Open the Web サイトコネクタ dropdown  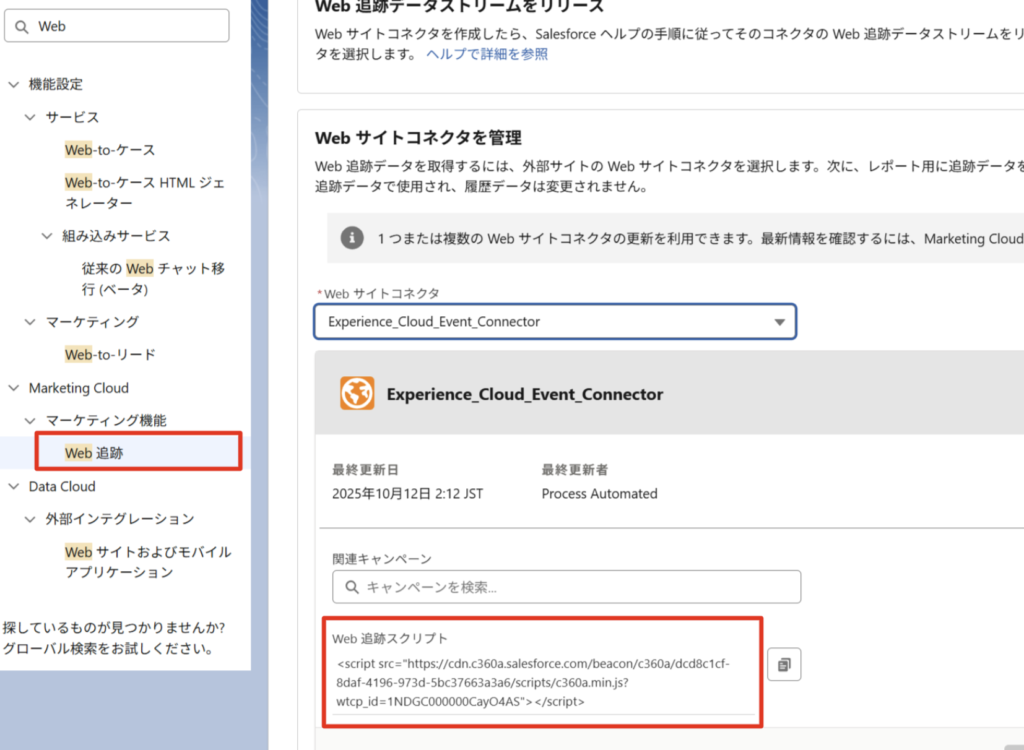click(x=555, y=321)
